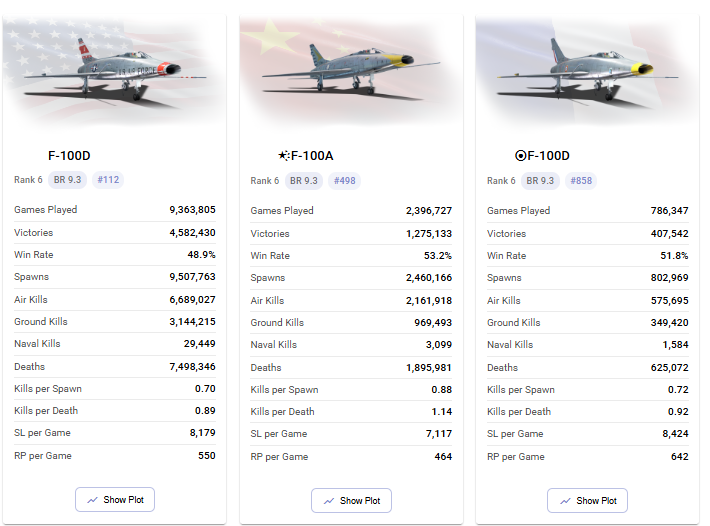Click the roundel icon beside French F-100D
This screenshot has height=526, width=710.
[520, 156]
